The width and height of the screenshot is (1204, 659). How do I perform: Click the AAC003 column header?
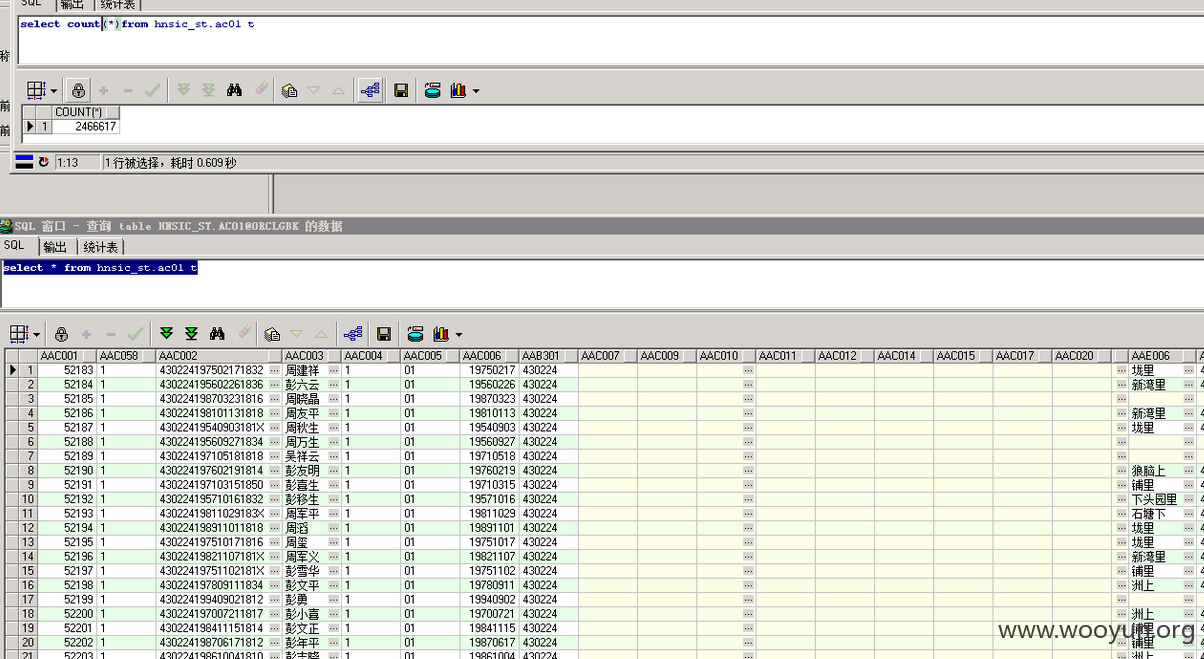312,356
